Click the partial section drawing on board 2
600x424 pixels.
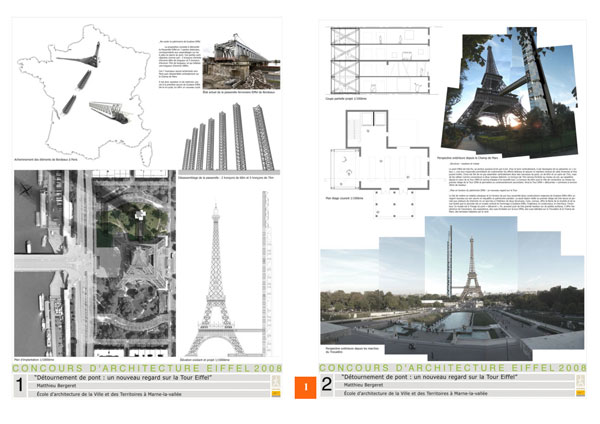380,60
